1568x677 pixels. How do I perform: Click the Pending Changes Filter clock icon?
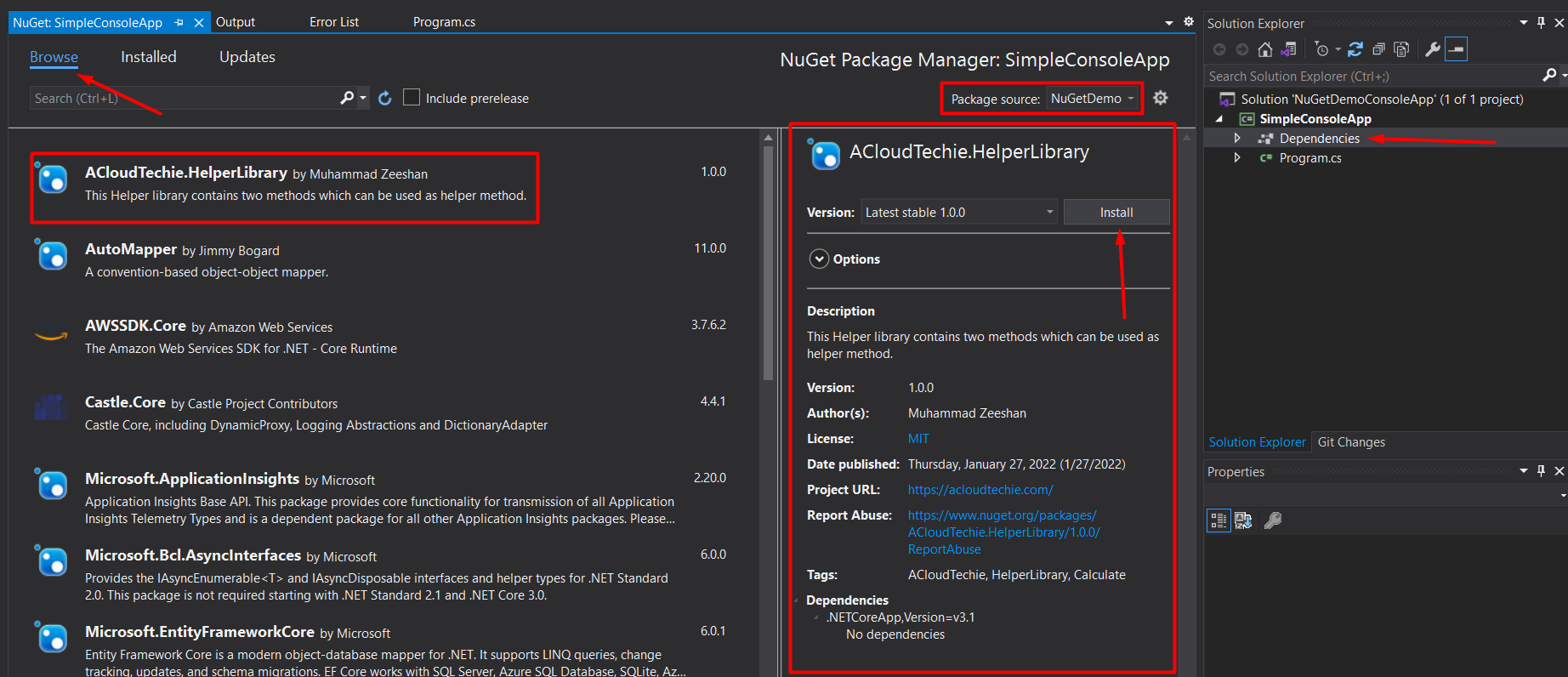(x=1321, y=49)
